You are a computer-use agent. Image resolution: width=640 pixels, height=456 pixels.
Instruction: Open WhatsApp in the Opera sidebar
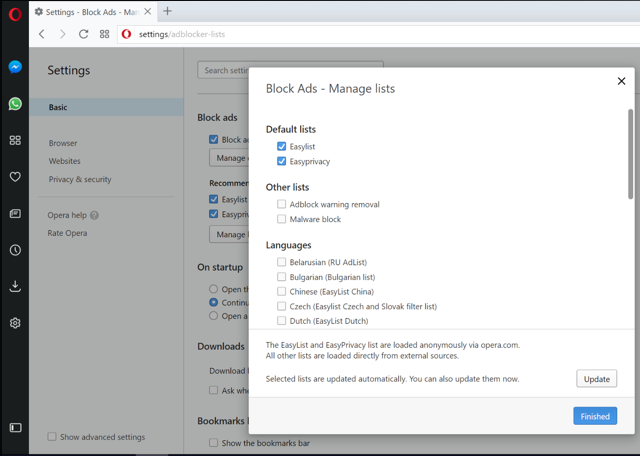click(15, 104)
